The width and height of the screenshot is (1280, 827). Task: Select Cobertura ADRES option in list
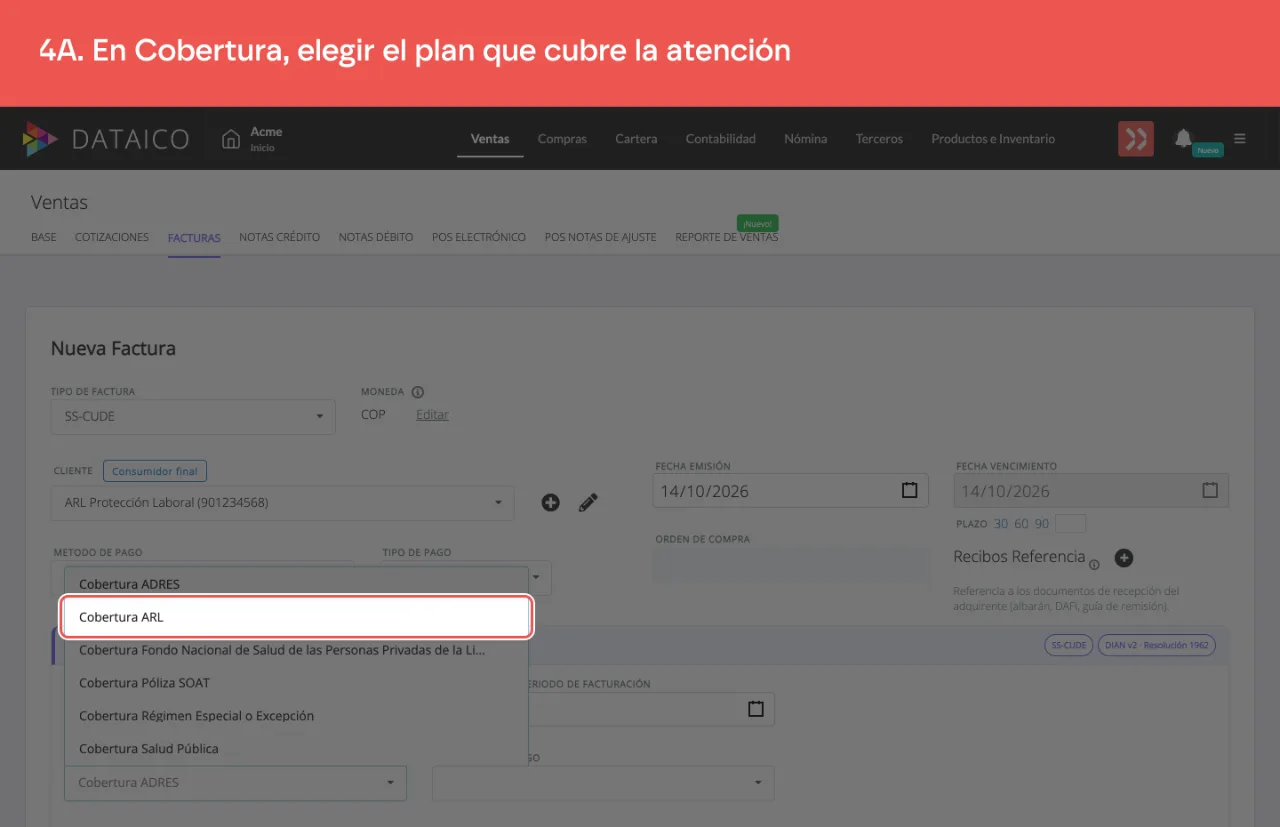coord(296,584)
